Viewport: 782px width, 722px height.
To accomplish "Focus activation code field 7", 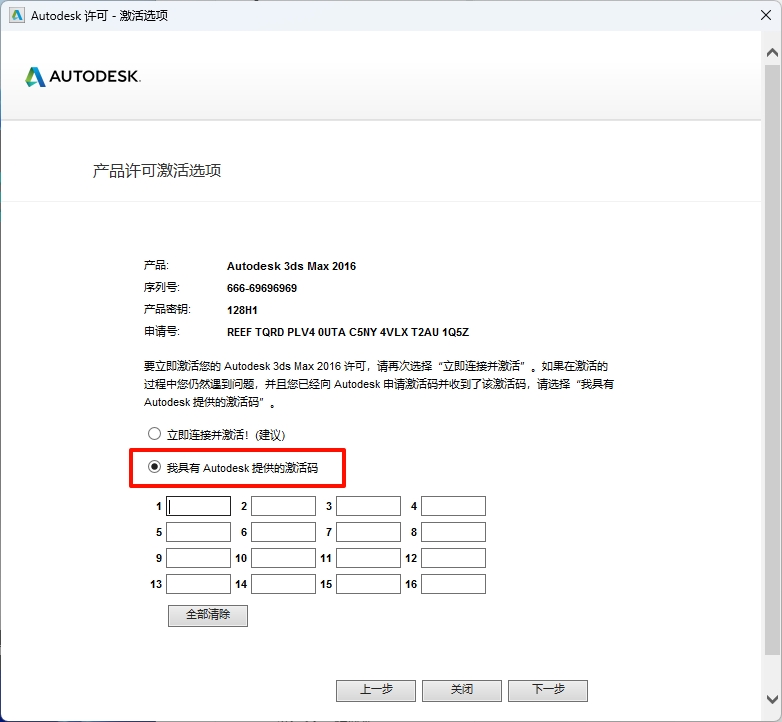I will coord(368,532).
